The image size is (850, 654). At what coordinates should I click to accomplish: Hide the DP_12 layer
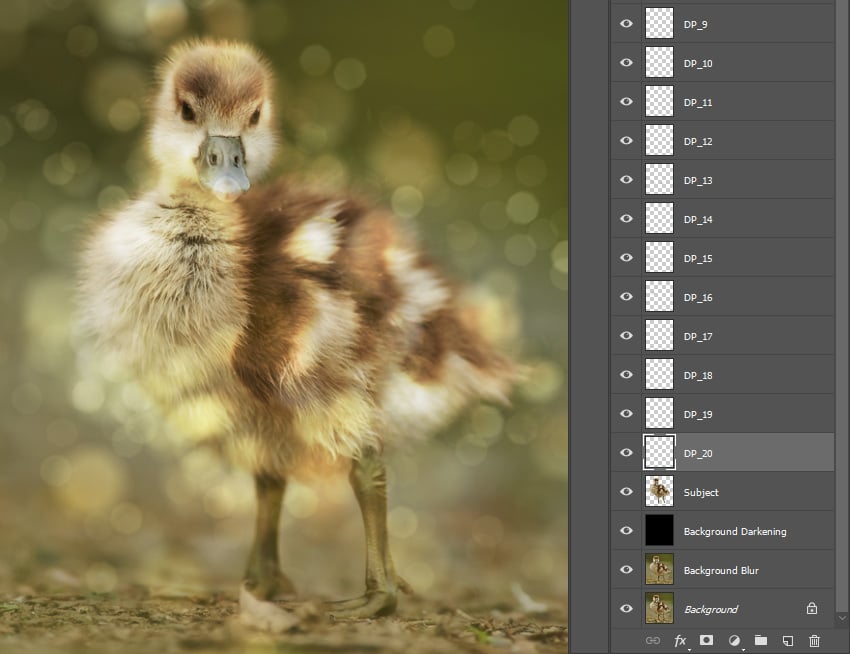click(x=626, y=141)
